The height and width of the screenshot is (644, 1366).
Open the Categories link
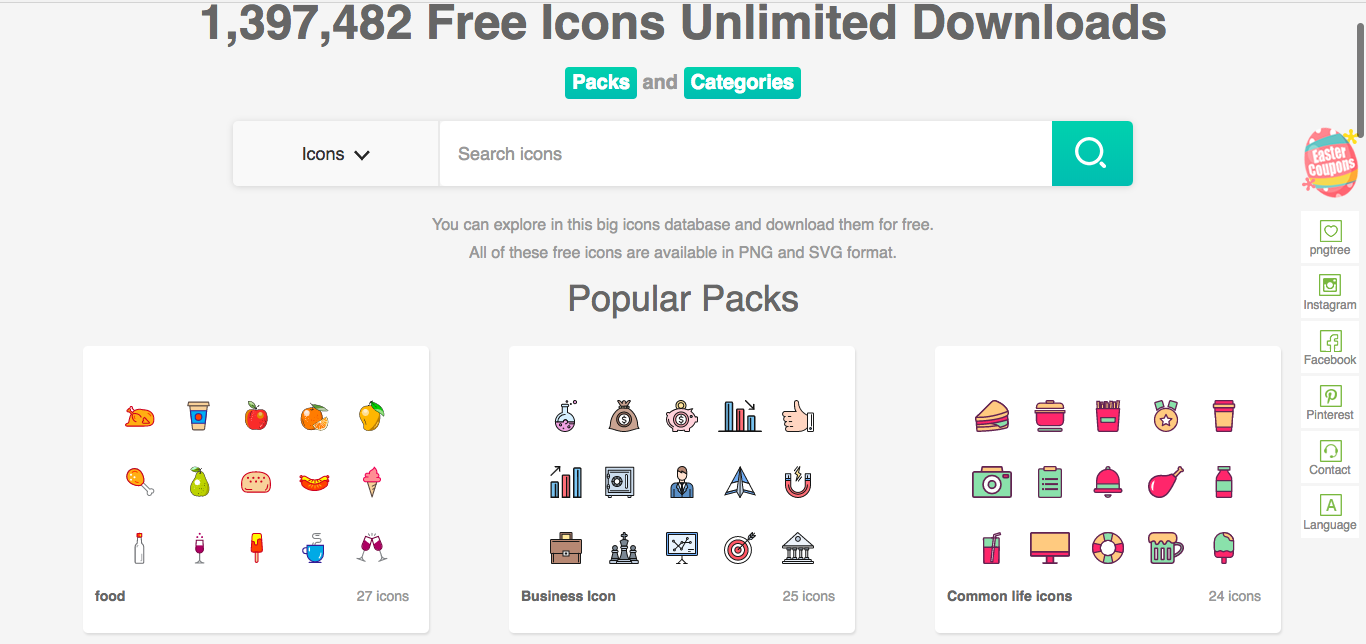(742, 82)
